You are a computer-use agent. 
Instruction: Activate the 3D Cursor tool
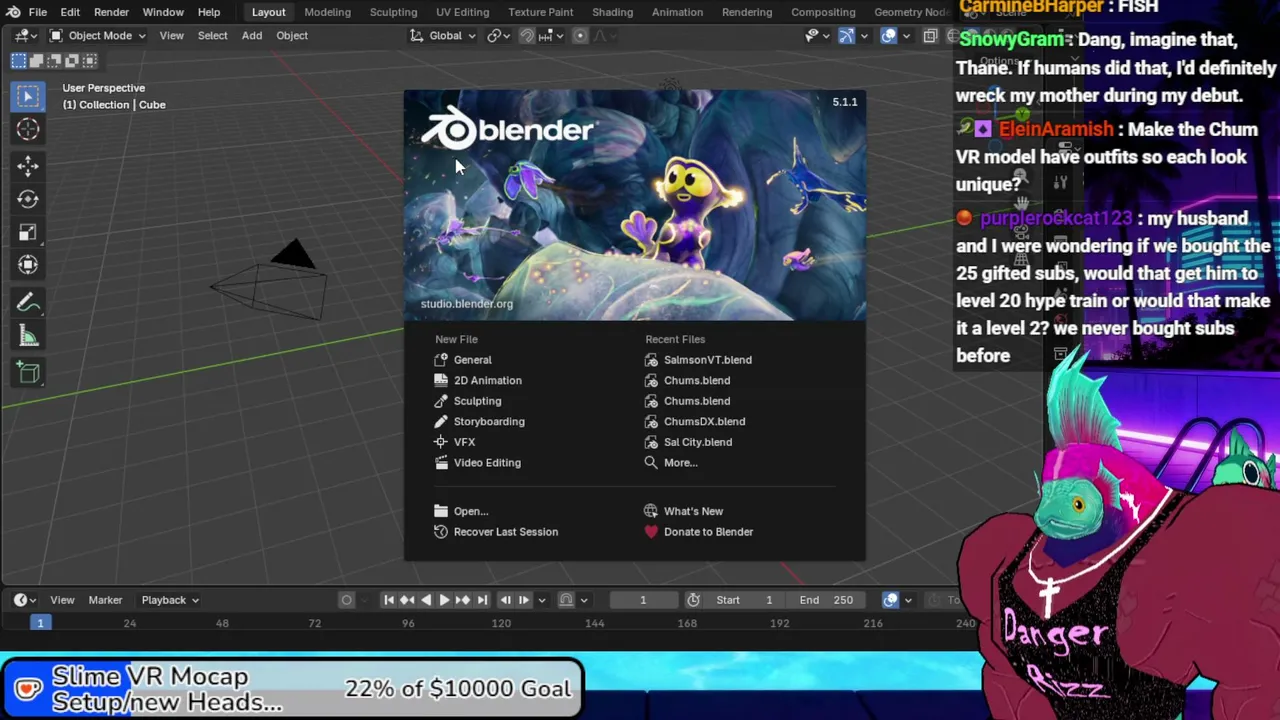[x=28, y=130]
